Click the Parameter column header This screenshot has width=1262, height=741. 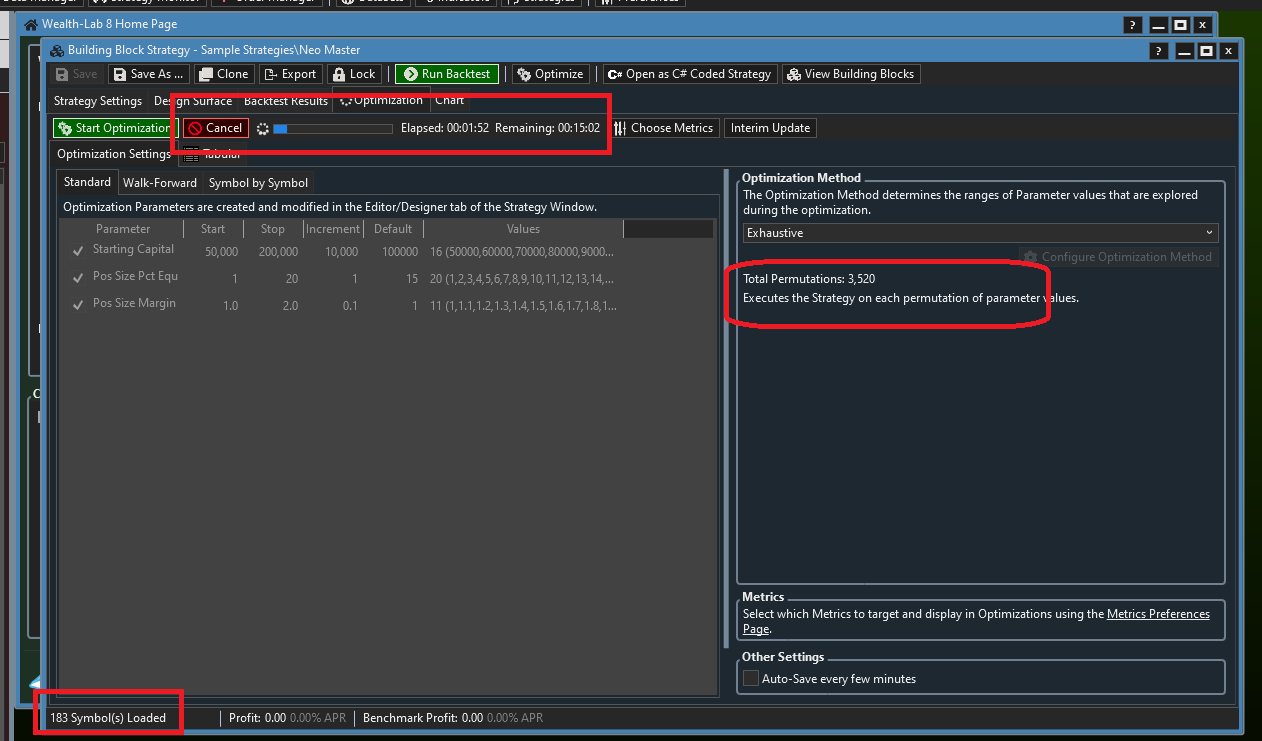click(x=123, y=229)
